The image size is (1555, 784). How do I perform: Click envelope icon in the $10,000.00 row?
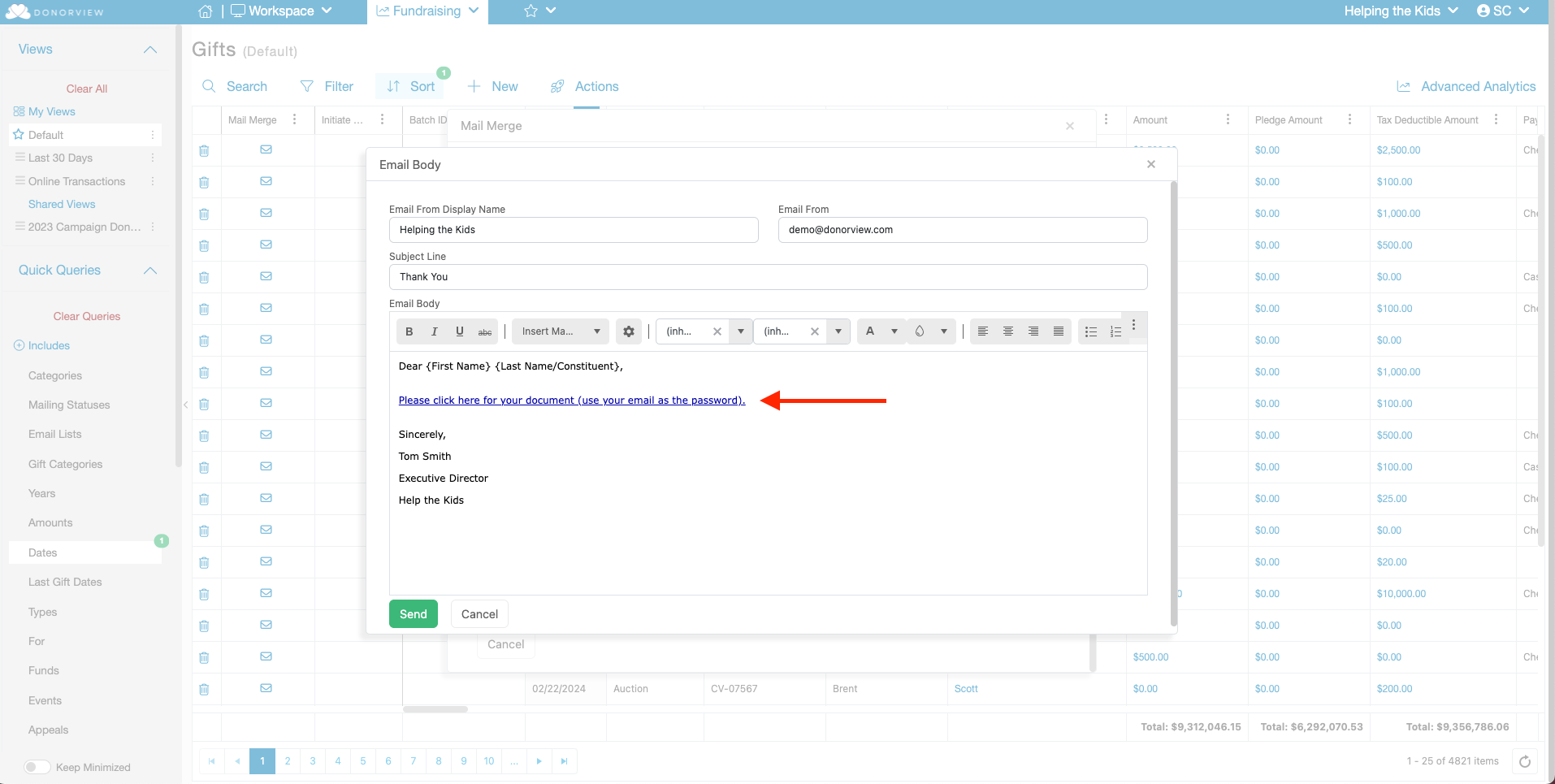coord(266,593)
